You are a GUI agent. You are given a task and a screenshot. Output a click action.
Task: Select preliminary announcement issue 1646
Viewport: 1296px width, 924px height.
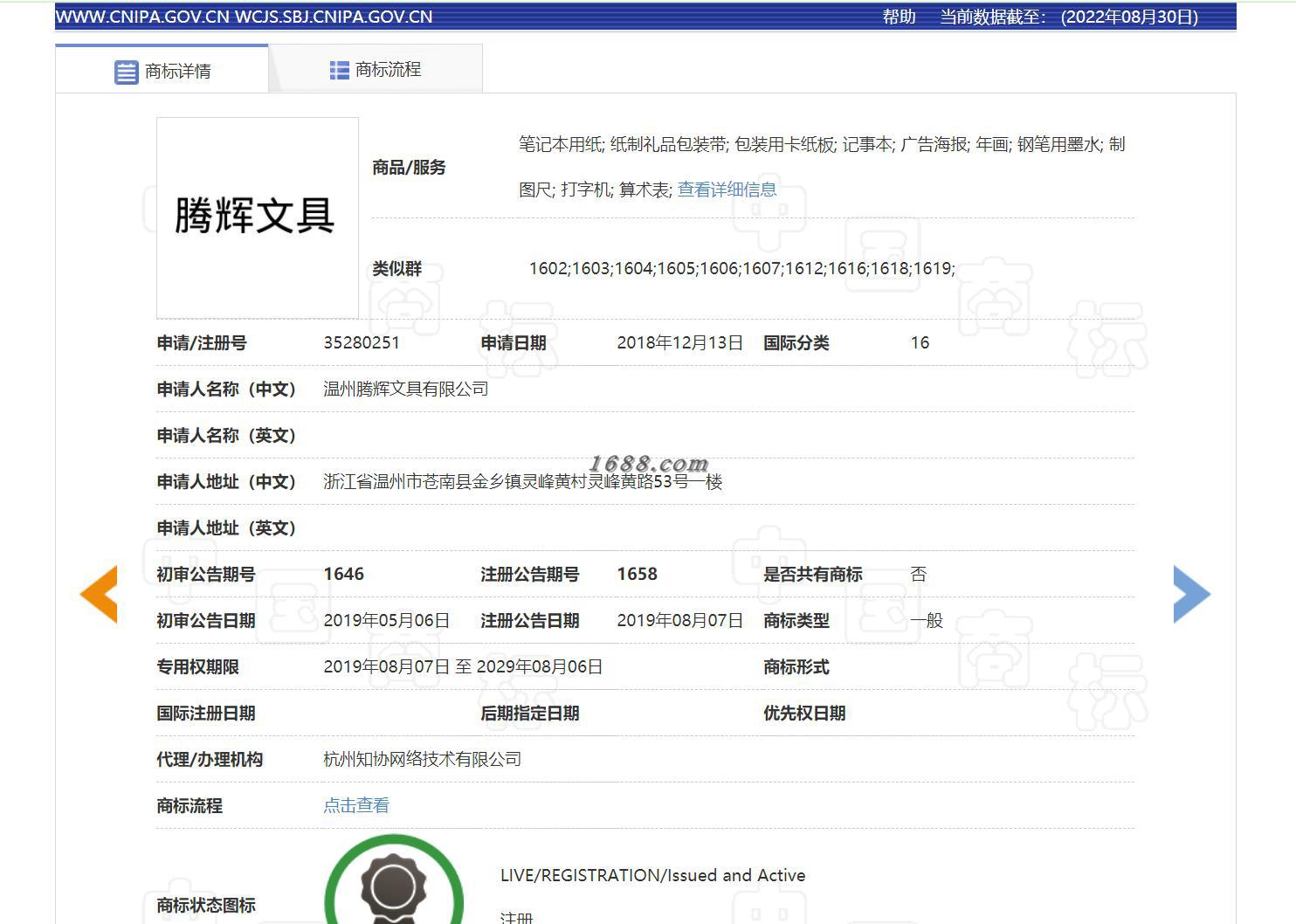[343, 574]
